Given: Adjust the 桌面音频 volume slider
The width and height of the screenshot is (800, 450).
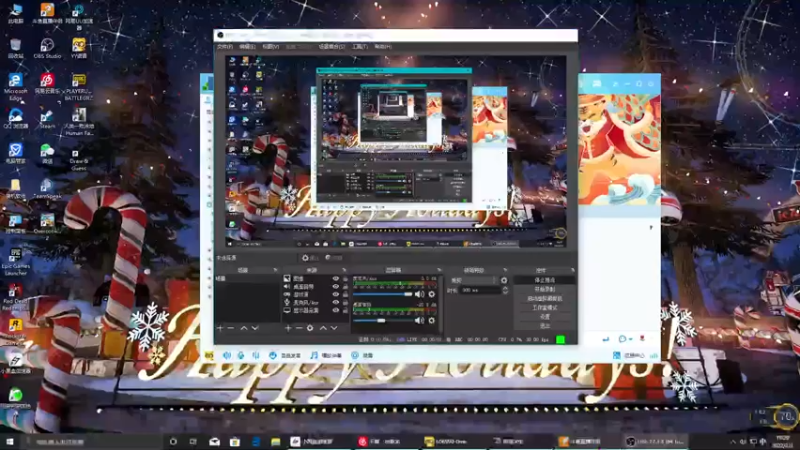Looking at the screenshot, I should point(383,320).
